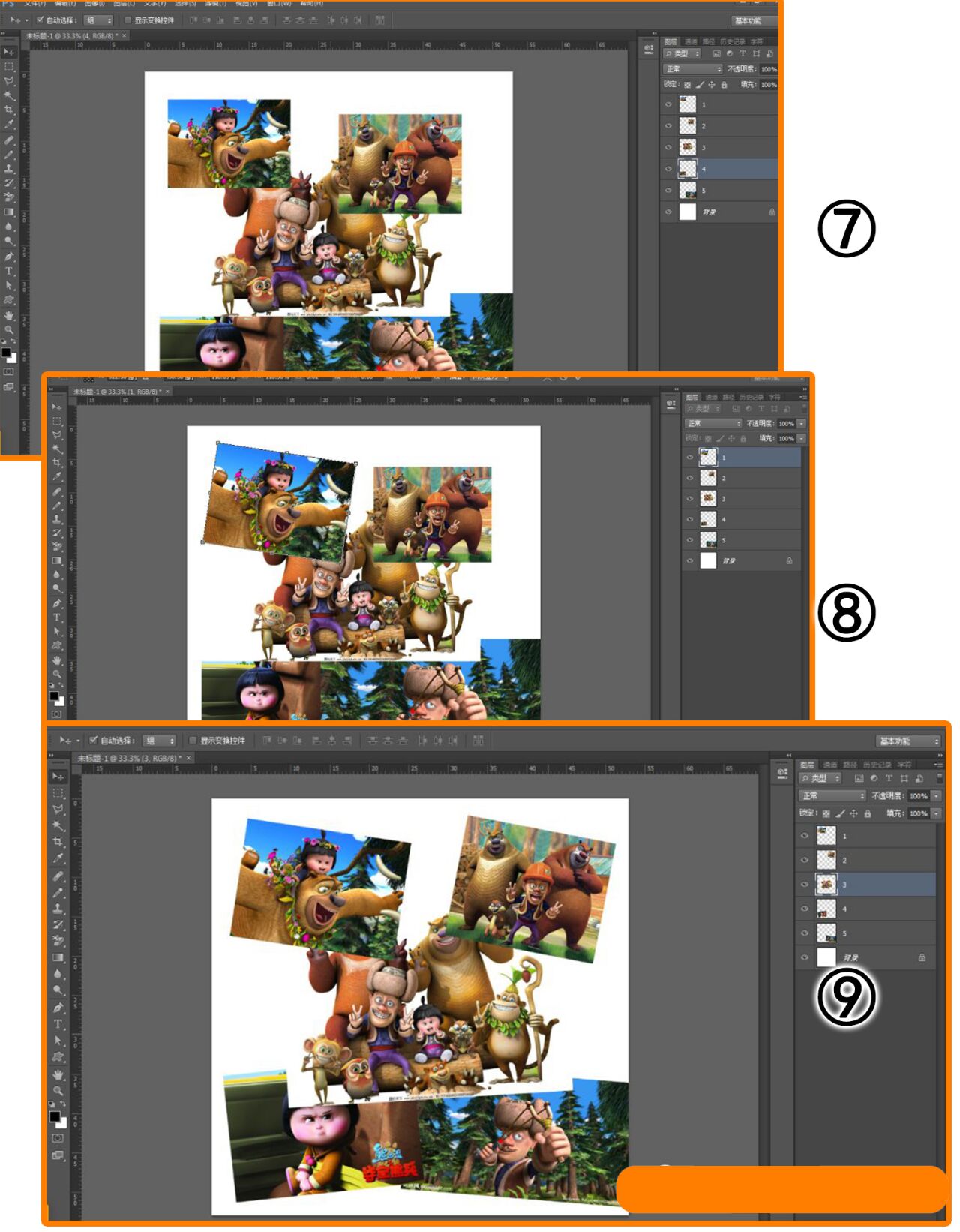Image resolution: width=960 pixels, height=1232 pixels.
Task: Choose the Pen tool in bottom window toolbar
Action: [x=58, y=1008]
